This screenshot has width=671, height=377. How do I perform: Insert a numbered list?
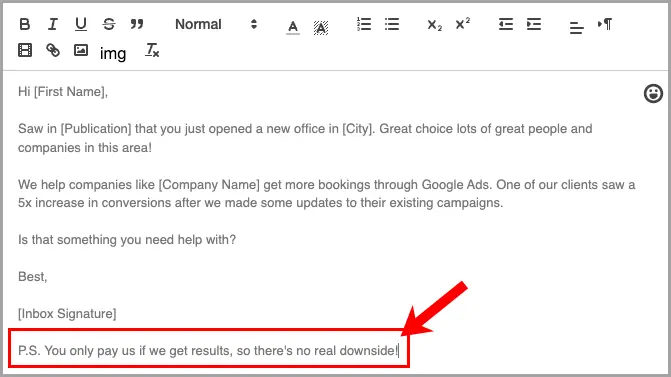click(364, 24)
